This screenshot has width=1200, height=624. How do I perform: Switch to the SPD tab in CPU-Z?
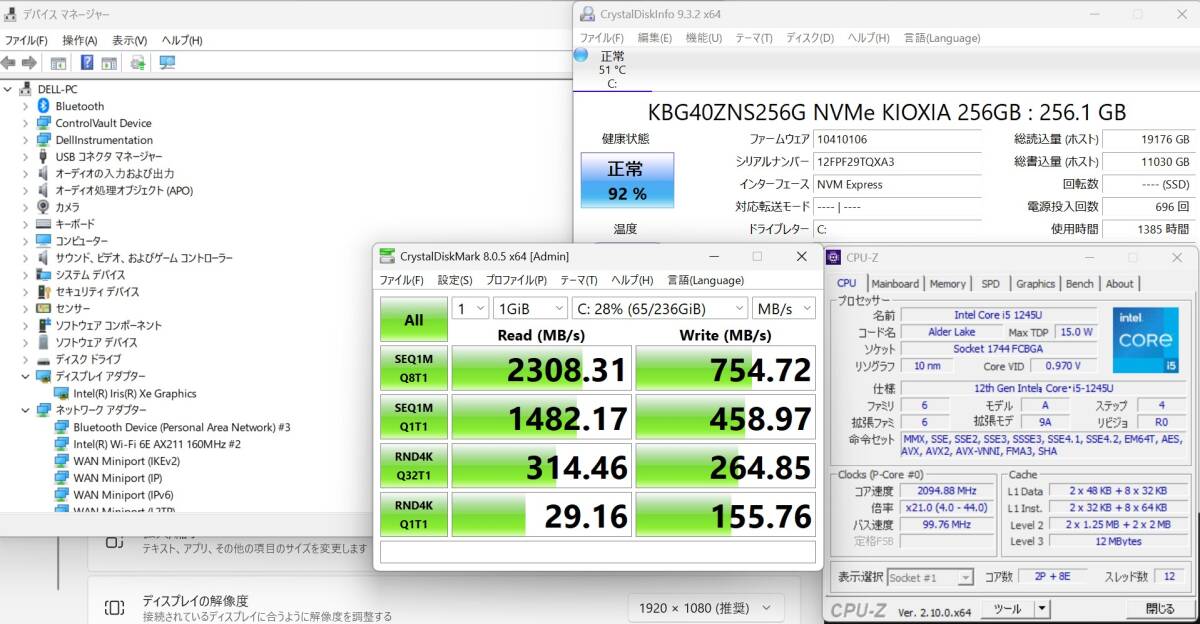[x=990, y=284]
